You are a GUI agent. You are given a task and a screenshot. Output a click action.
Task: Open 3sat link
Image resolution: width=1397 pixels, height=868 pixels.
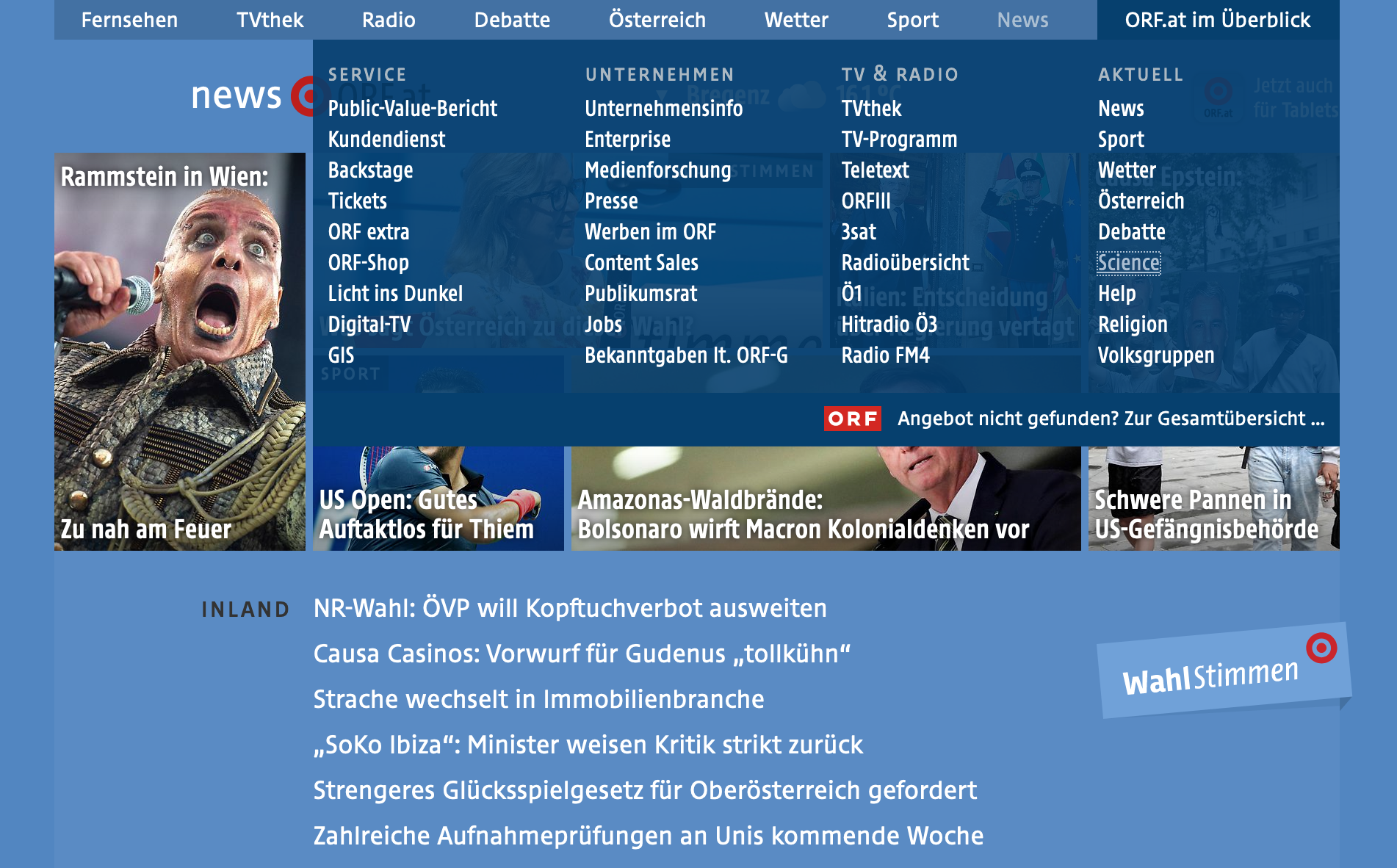tap(859, 232)
